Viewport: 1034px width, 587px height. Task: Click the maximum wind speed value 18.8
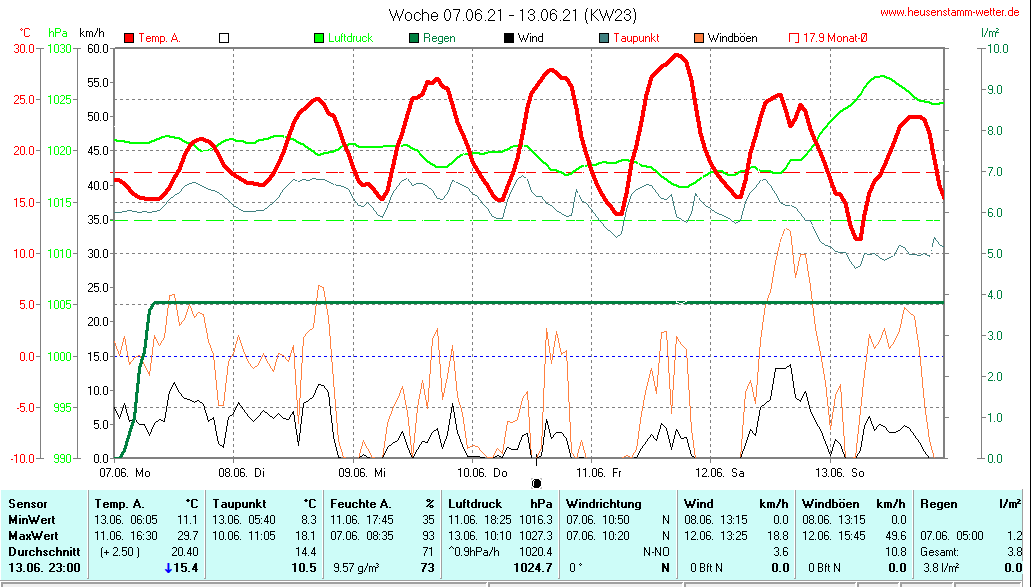tap(778, 536)
